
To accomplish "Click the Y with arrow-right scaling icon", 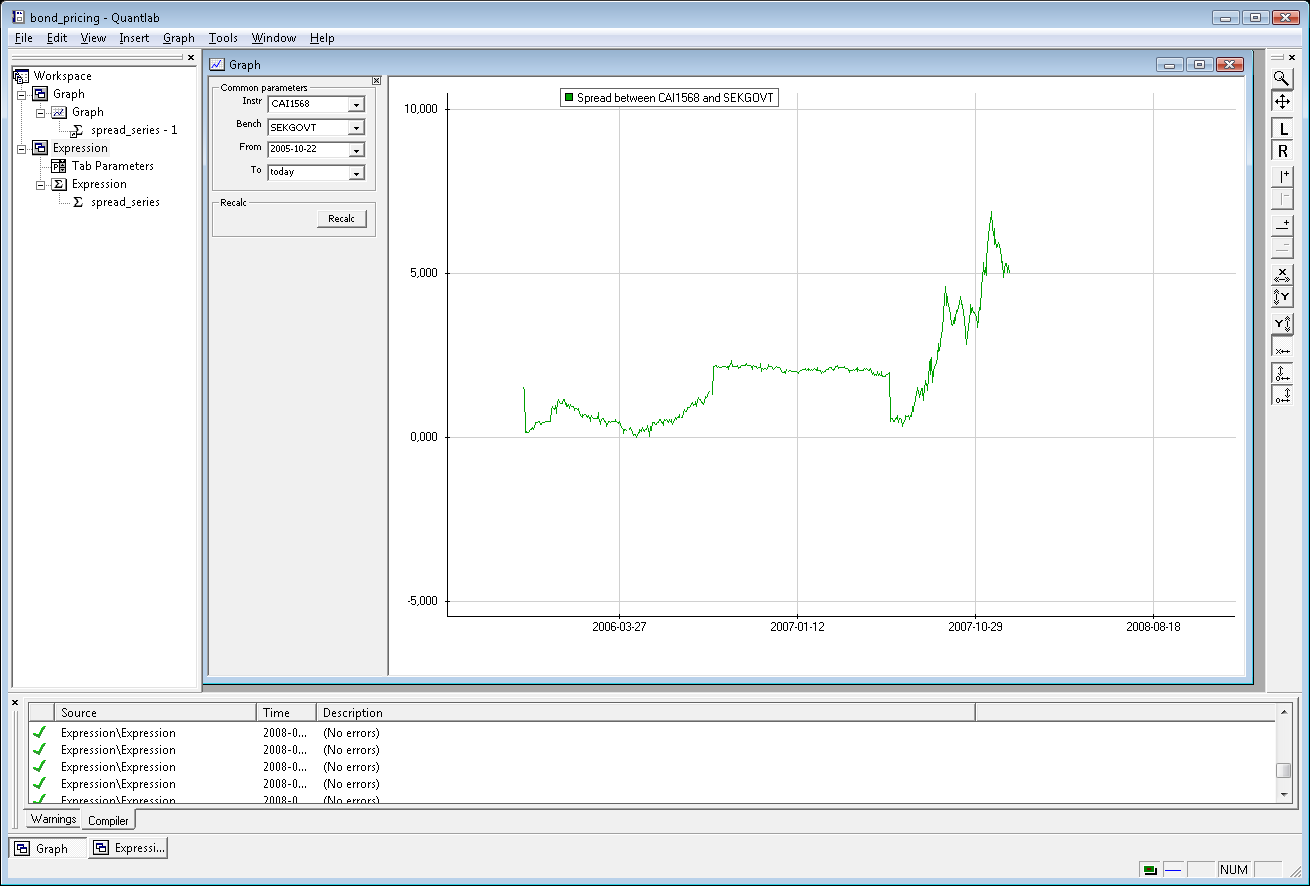I will coord(1282,324).
